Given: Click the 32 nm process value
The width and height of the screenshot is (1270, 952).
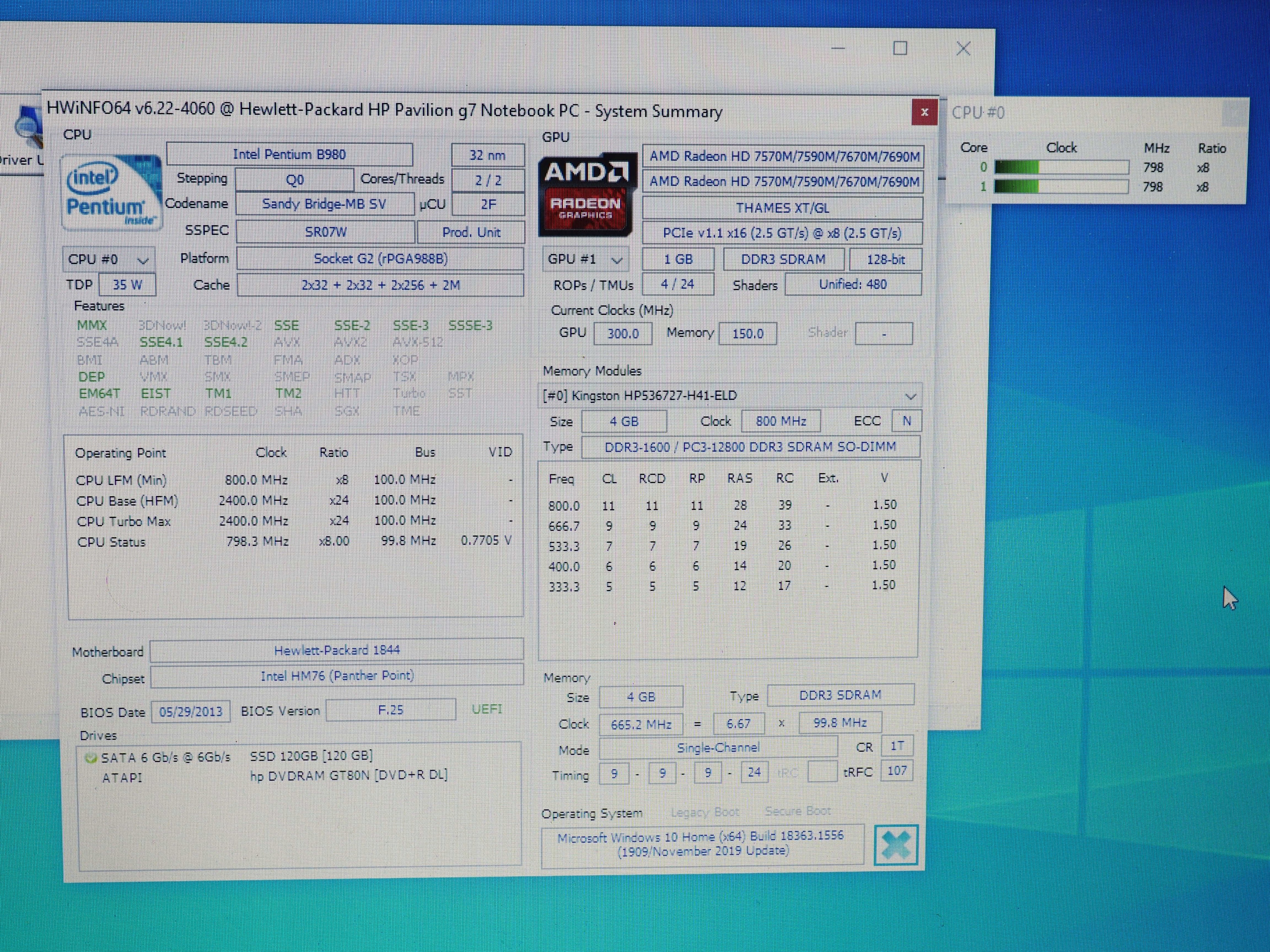Looking at the screenshot, I should (488, 155).
